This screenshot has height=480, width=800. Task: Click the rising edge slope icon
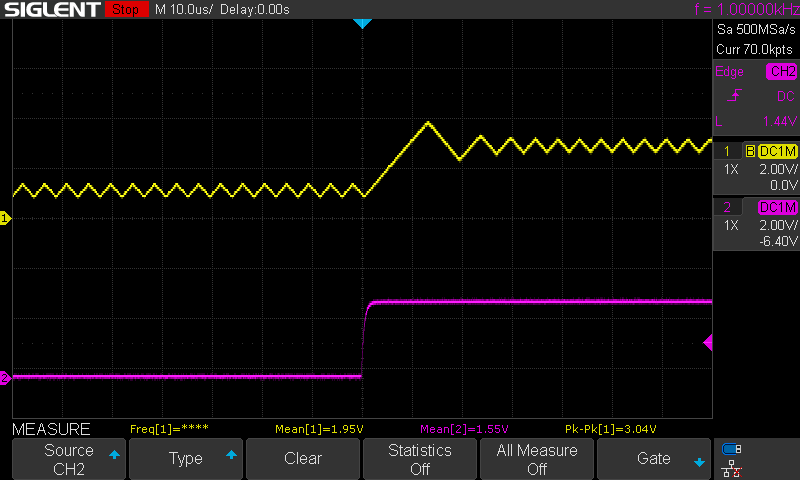(734, 95)
